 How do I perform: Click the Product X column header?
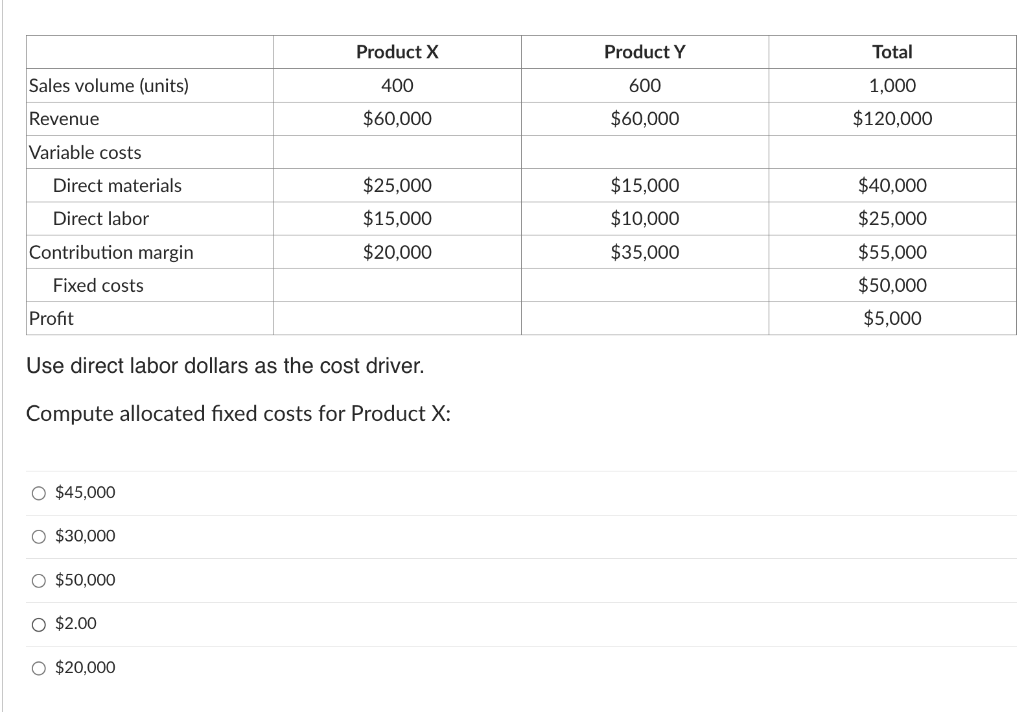(397, 52)
